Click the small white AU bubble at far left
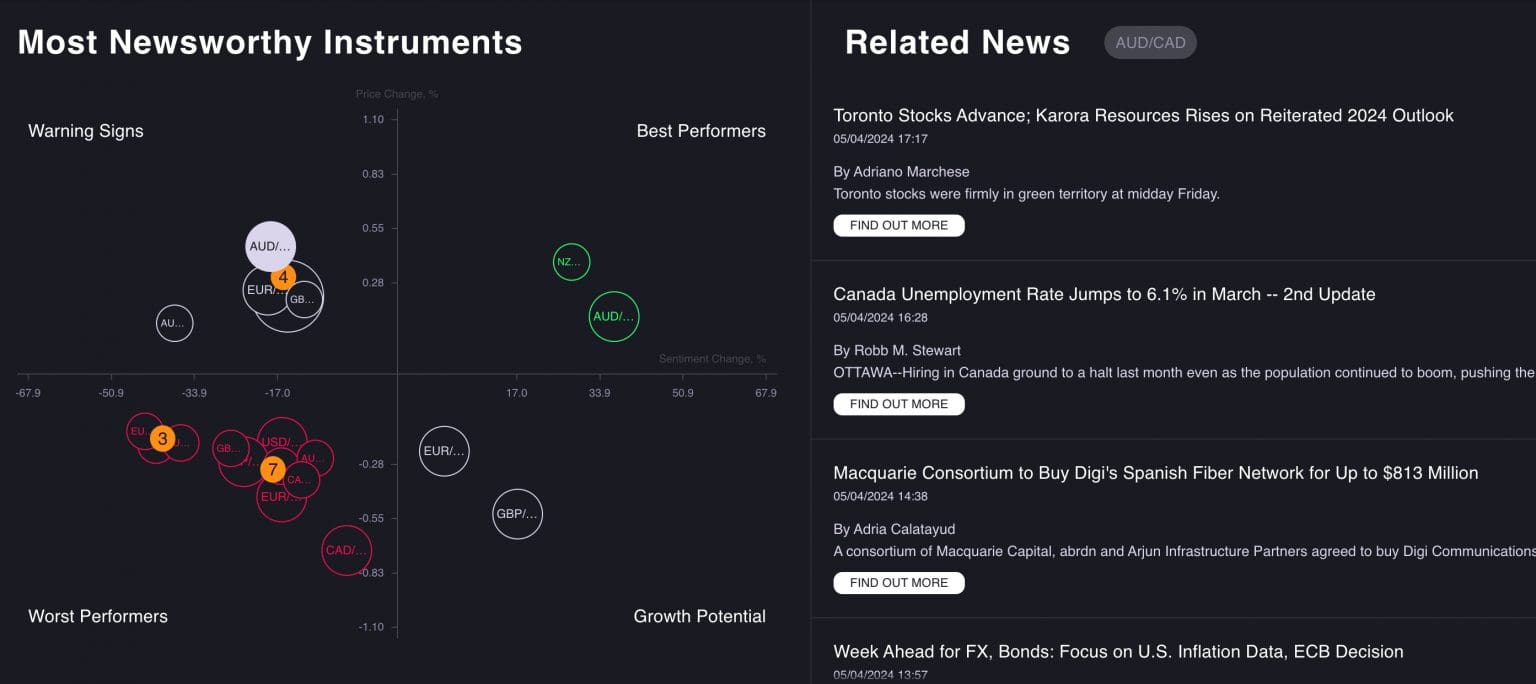1536x684 pixels. 174,323
